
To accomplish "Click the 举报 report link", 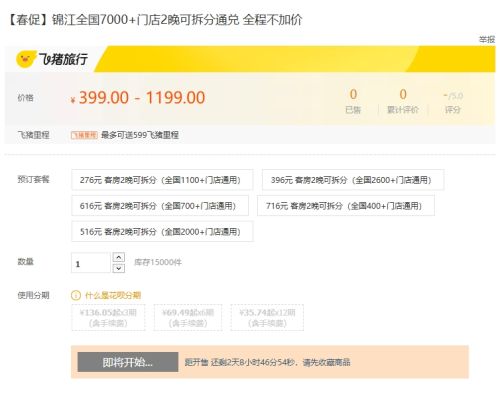I will 487,40.
